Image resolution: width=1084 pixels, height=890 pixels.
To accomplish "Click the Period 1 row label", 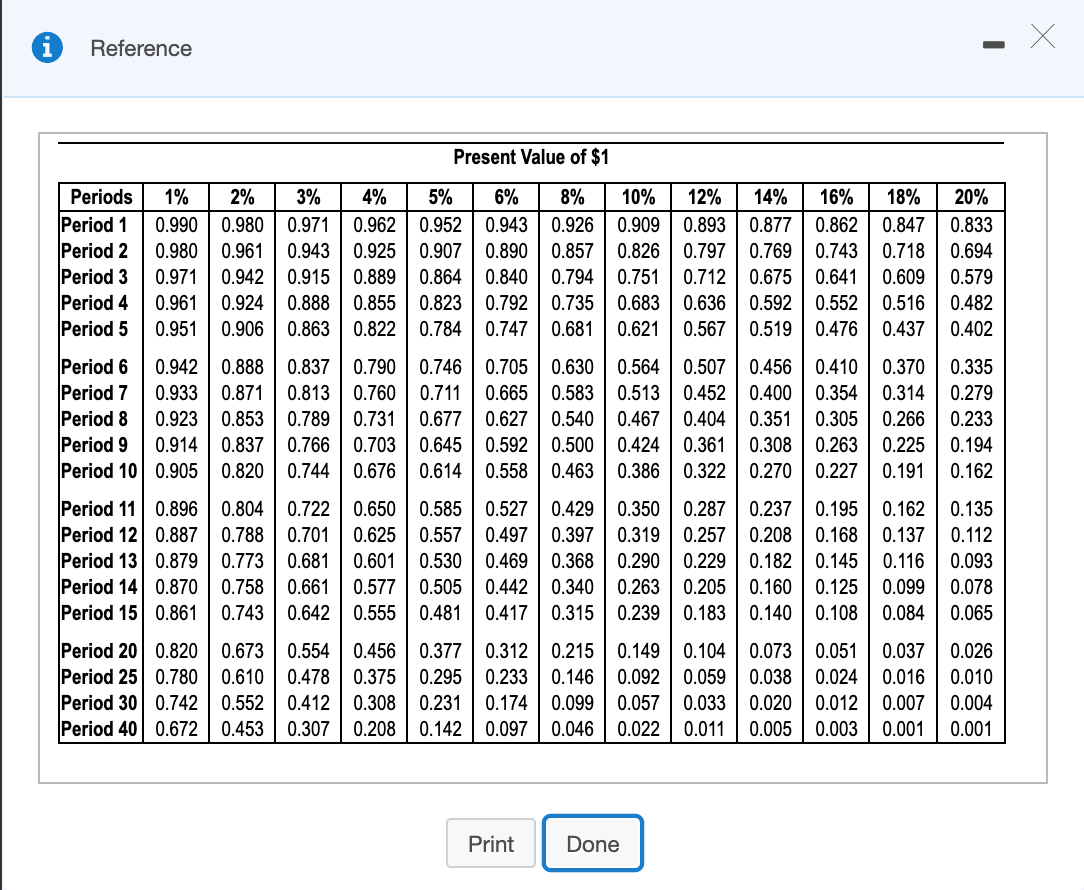I will (x=94, y=225).
